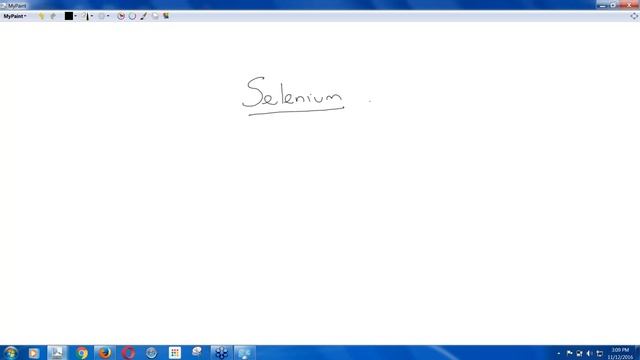Click the red round toolbar icon
Viewport: 640px width, 360px height.
(x=121, y=16)
